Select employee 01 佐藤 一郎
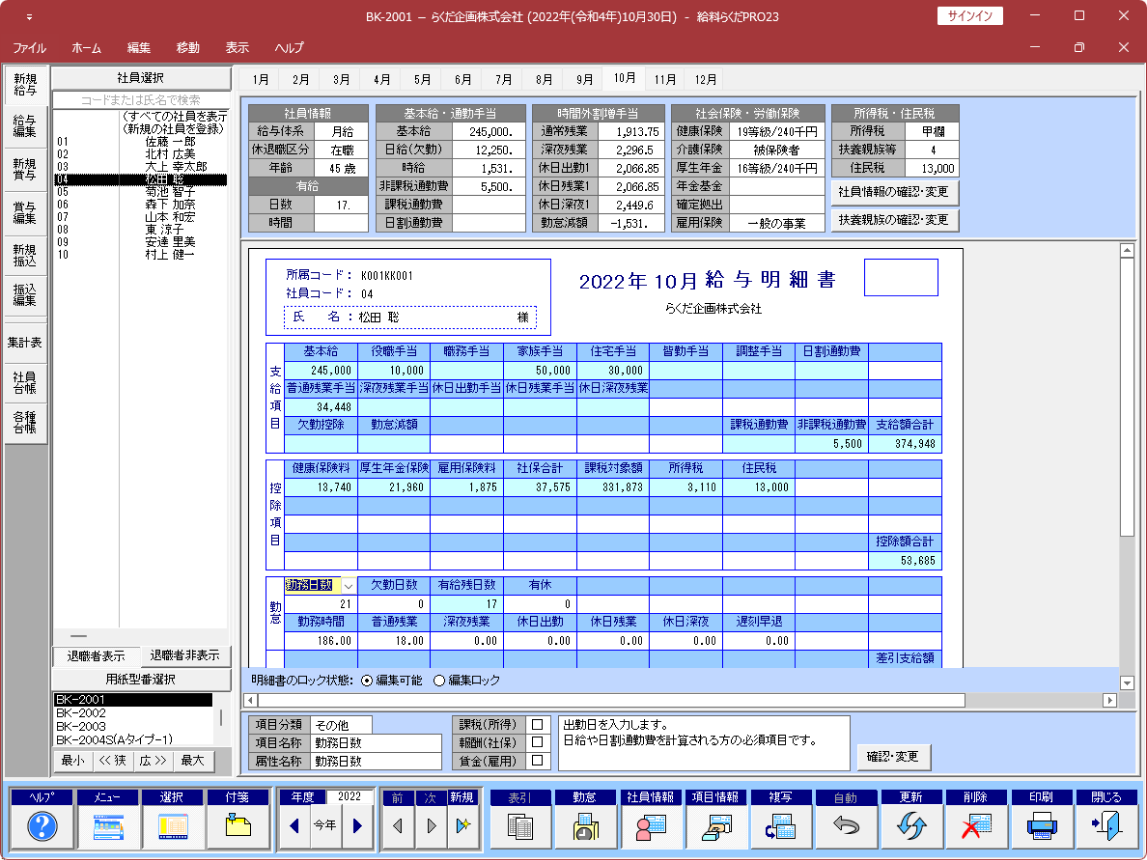Viewport: 1147px width, 860px height. tap(140, 142)
